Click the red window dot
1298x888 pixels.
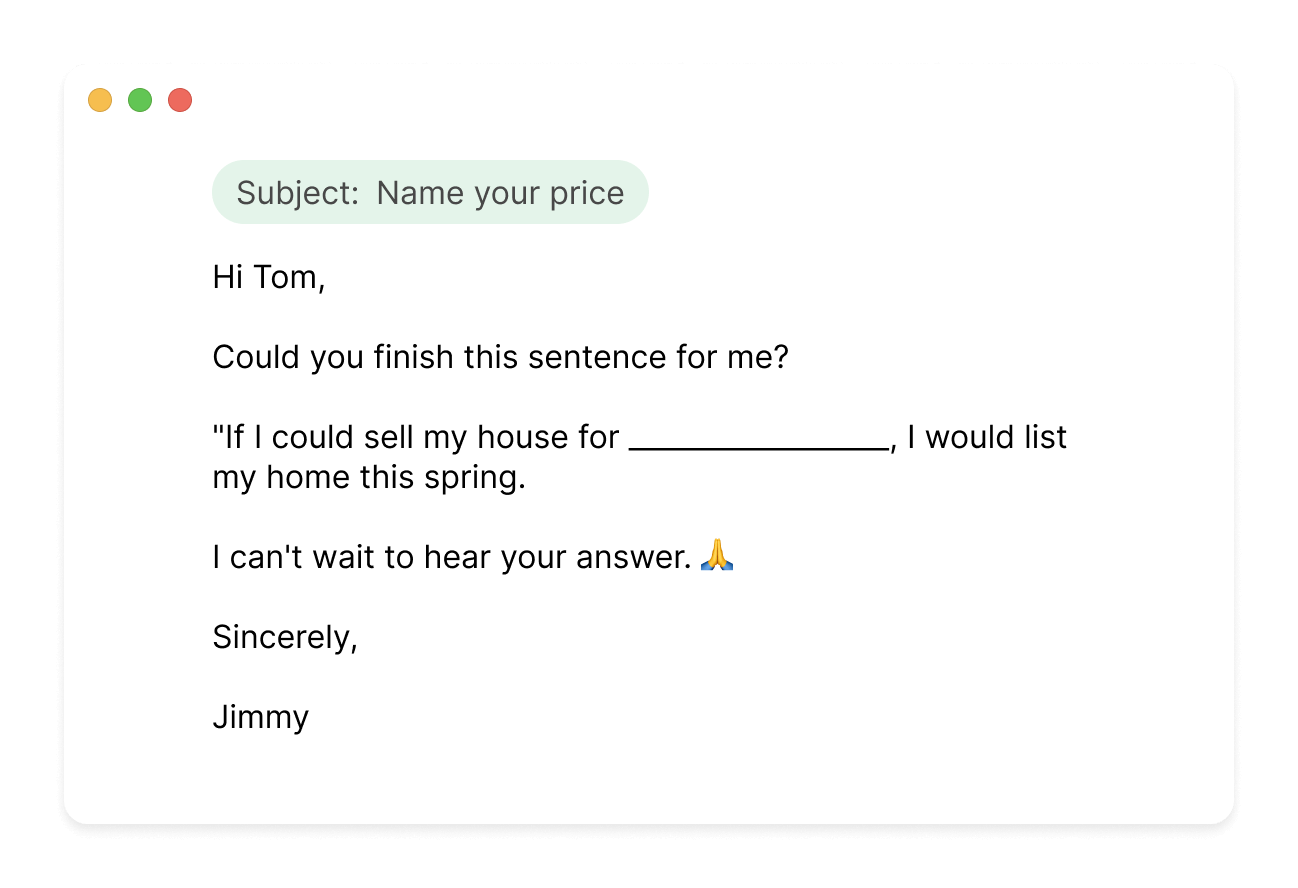click(x=180, y=100)
